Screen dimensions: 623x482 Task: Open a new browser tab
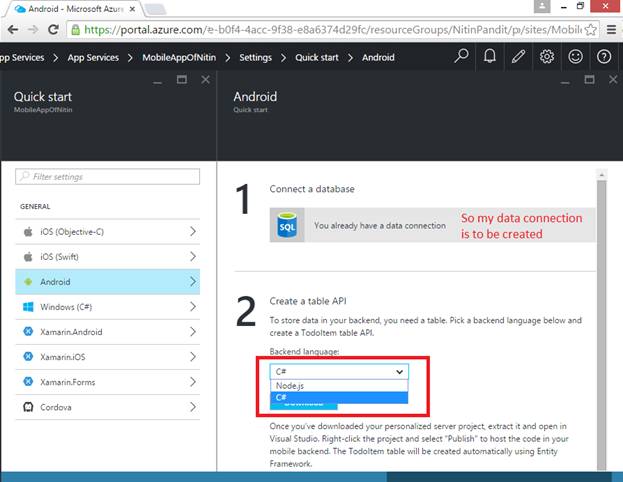[155, 9]
